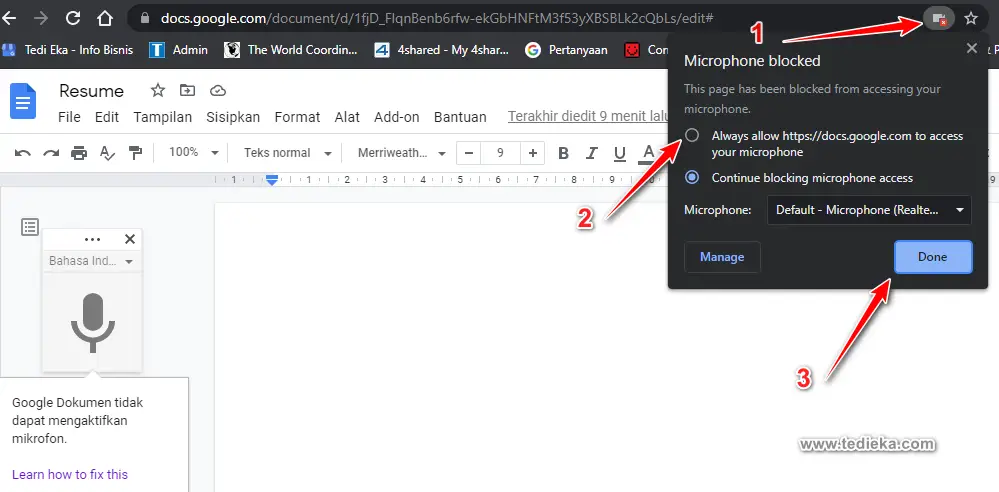Open Terakhir diedit 9 menit lalu history link
This screenshot has width=999, height=492.
589,117
